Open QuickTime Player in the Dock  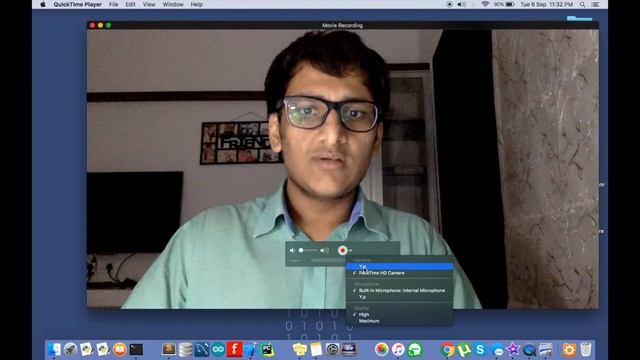tap(529, 350)
